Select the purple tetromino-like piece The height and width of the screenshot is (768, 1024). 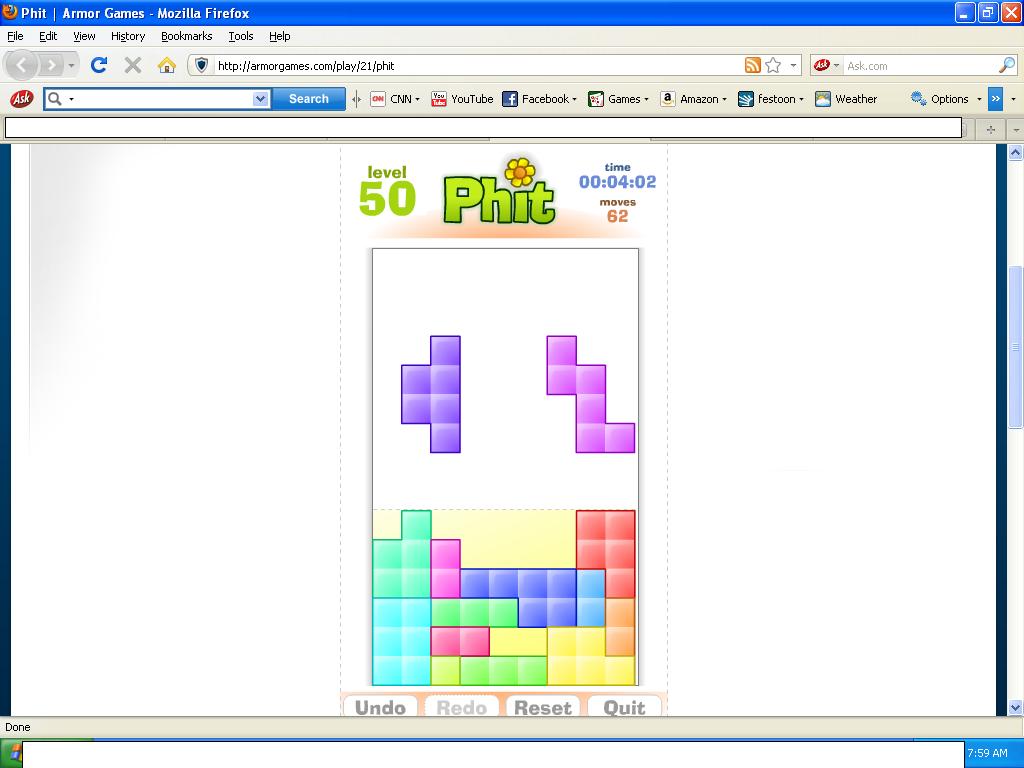[445, 394]
